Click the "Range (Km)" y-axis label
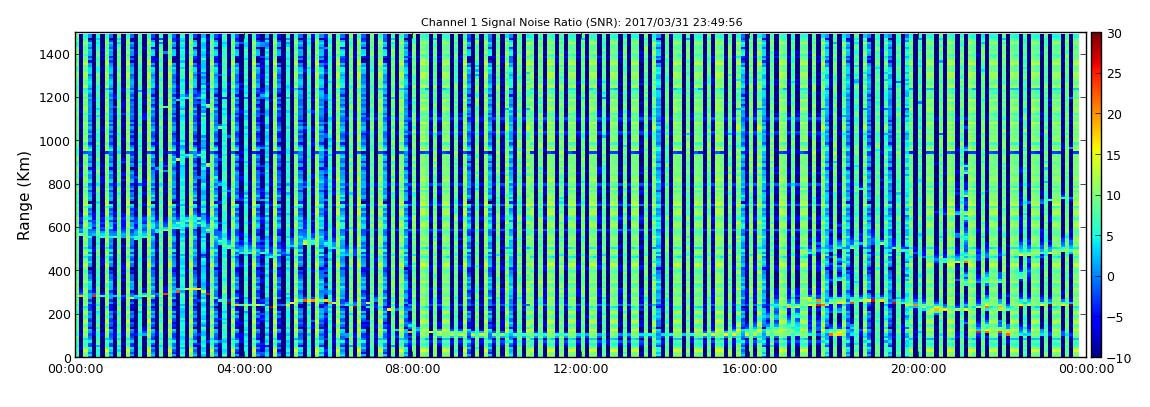Image resolution: width=1150 pixels, height=407 pixels. click(x=24, y=196)
